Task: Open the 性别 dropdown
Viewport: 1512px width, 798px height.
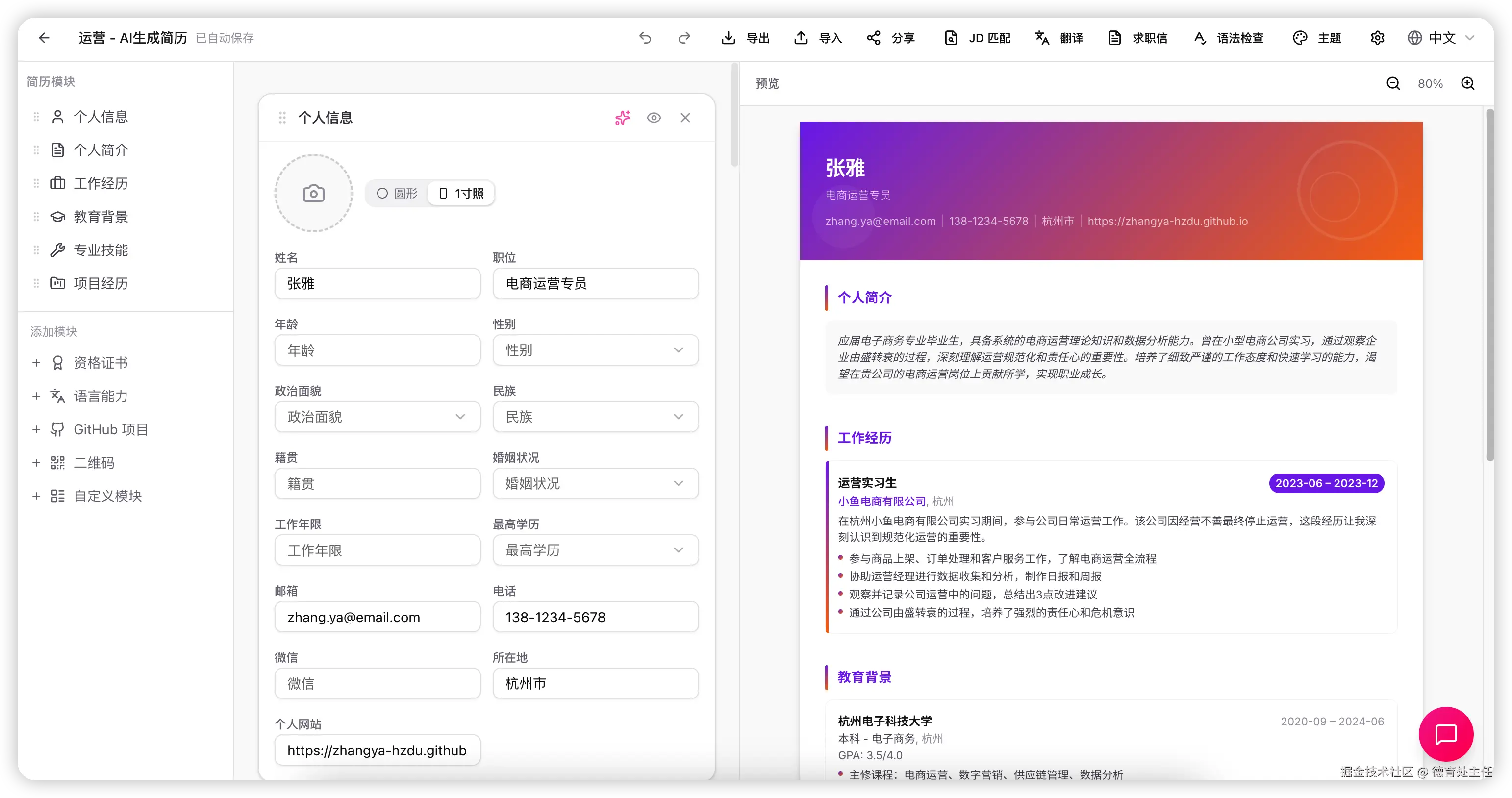Action: pyautogui.click(x=595, y=350)
